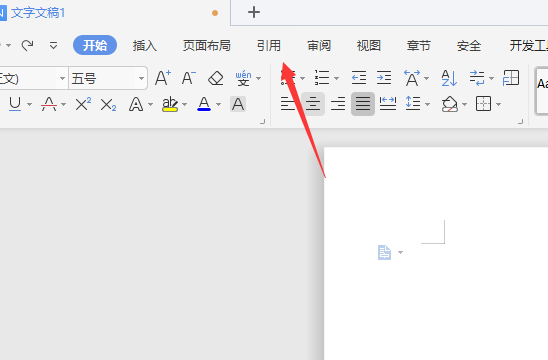This screenshot has height=360, width=548.
Task: Toggle character shading button
Action: click(x=238, y=104)
